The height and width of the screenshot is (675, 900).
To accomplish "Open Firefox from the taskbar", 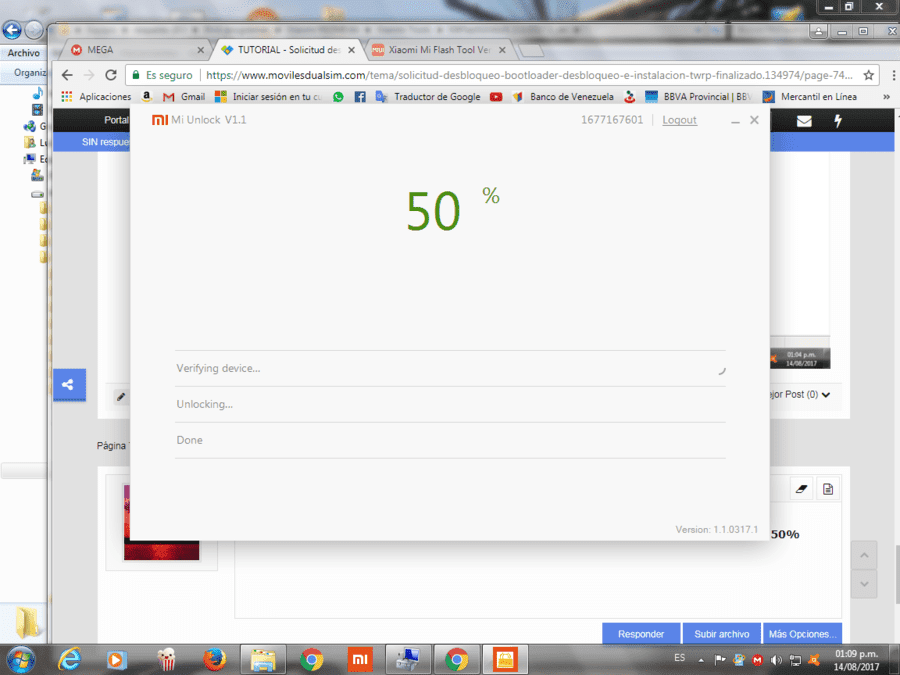I will (214, 660).
